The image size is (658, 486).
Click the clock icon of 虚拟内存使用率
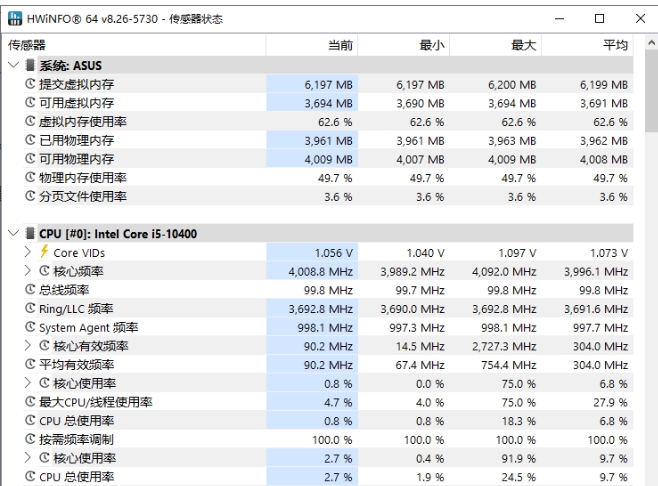30,121
